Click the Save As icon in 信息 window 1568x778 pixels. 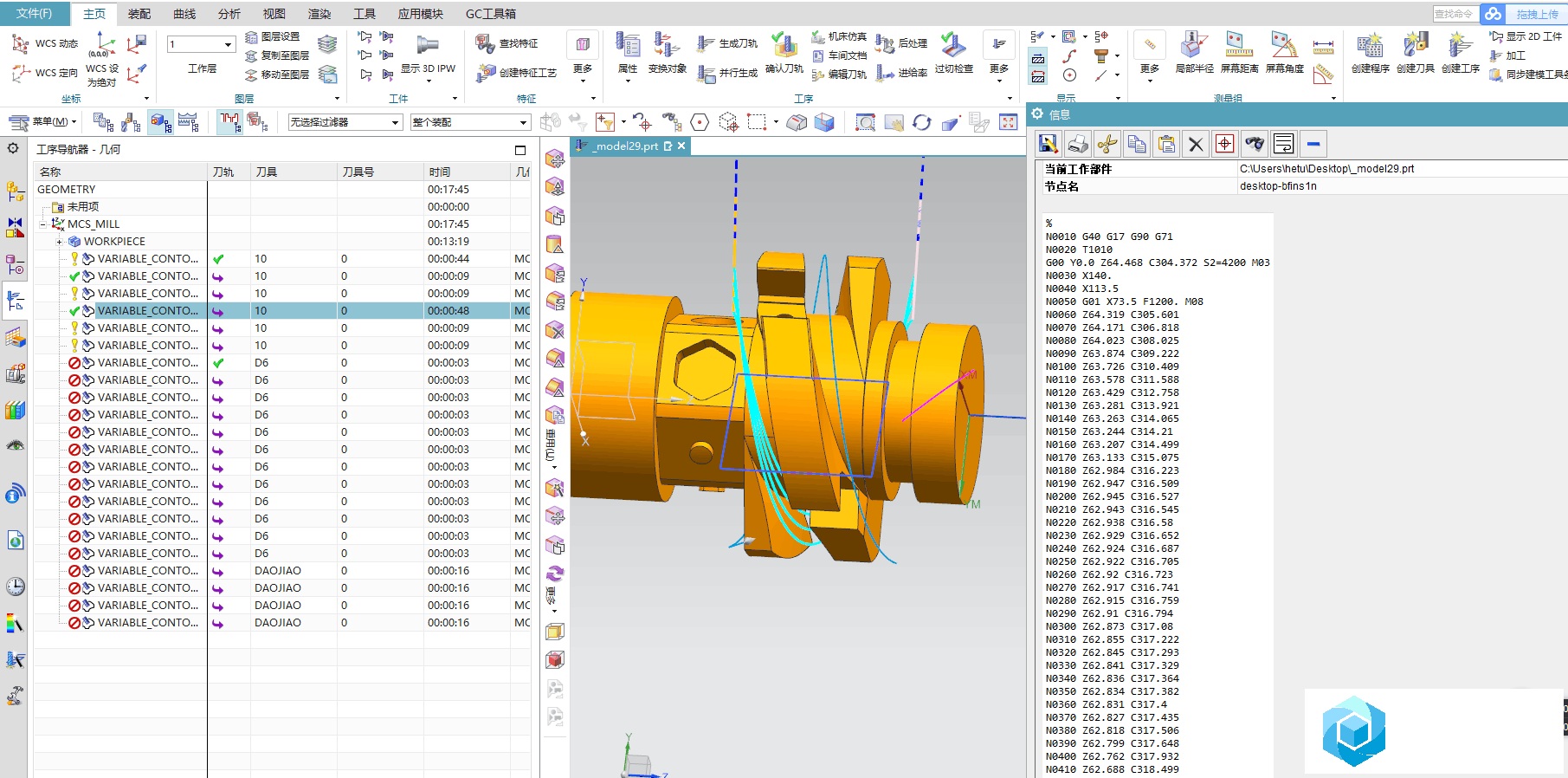(1049, 144)
